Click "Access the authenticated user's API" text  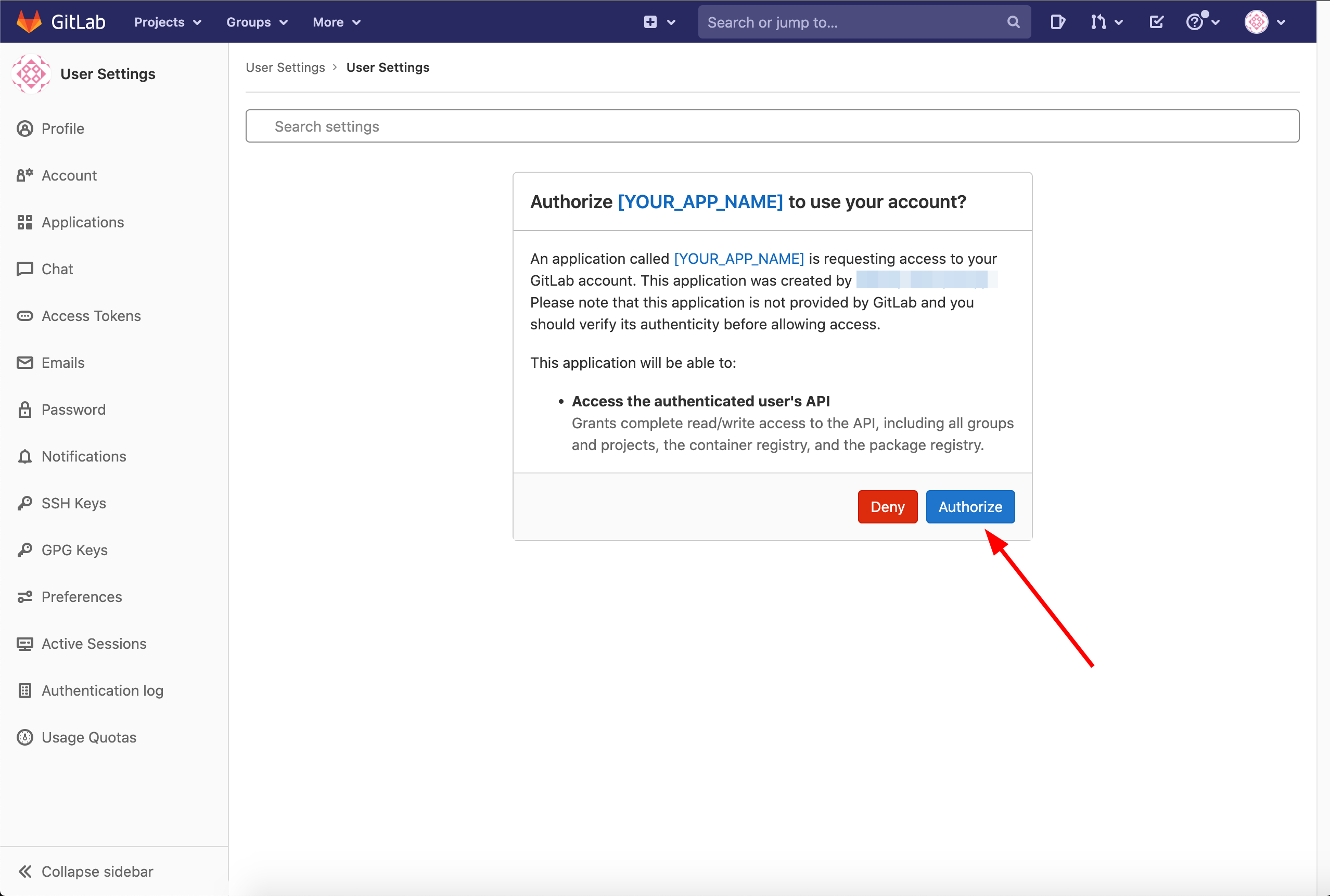[701, 401]
